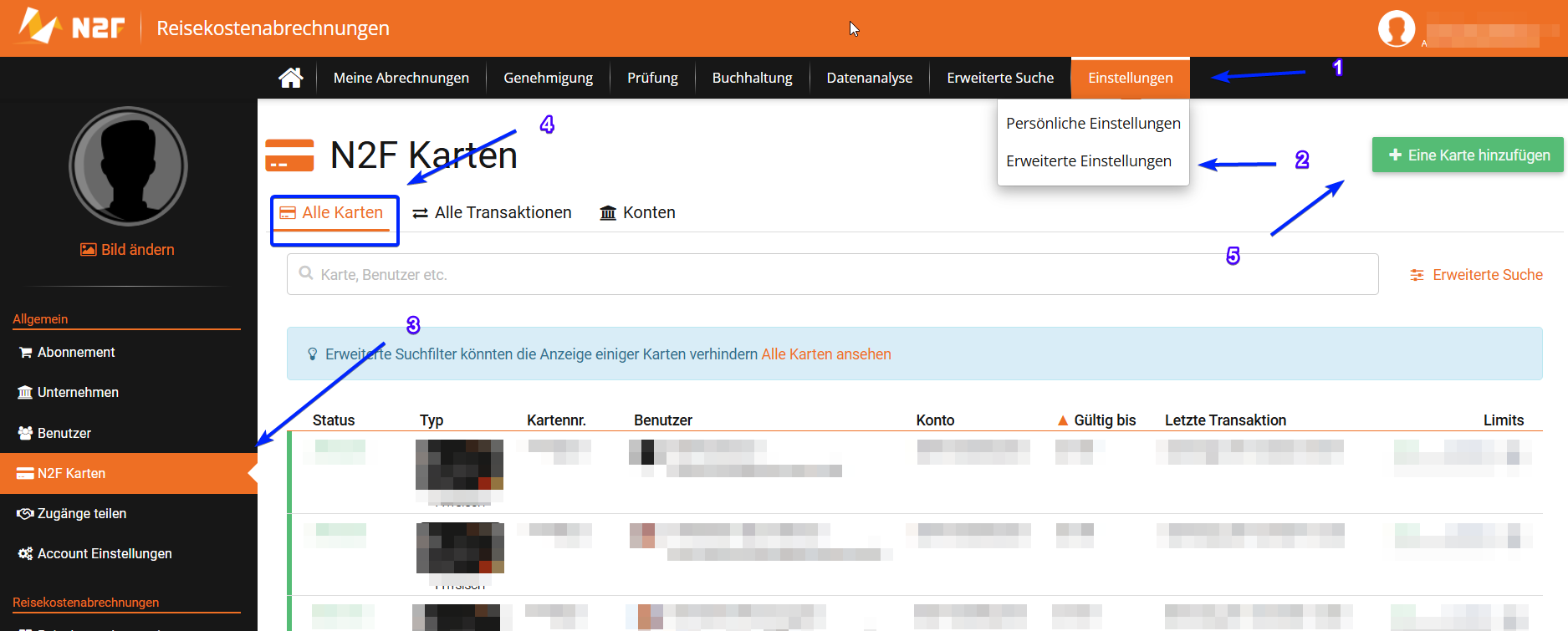Open Benutzer in sidebar
The height and width of the screenshot is (631, 1568).
click(129, 433)
